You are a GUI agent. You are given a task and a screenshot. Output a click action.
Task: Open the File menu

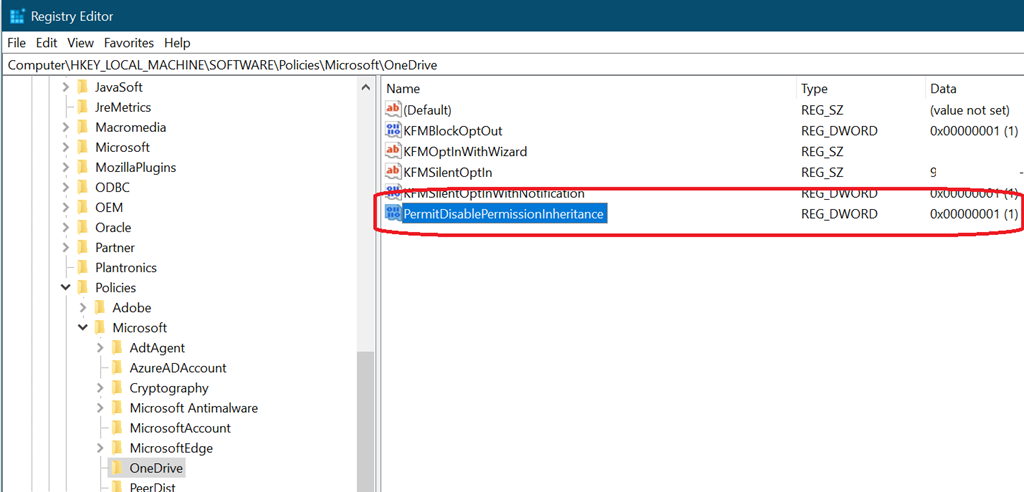click(16, 43)
